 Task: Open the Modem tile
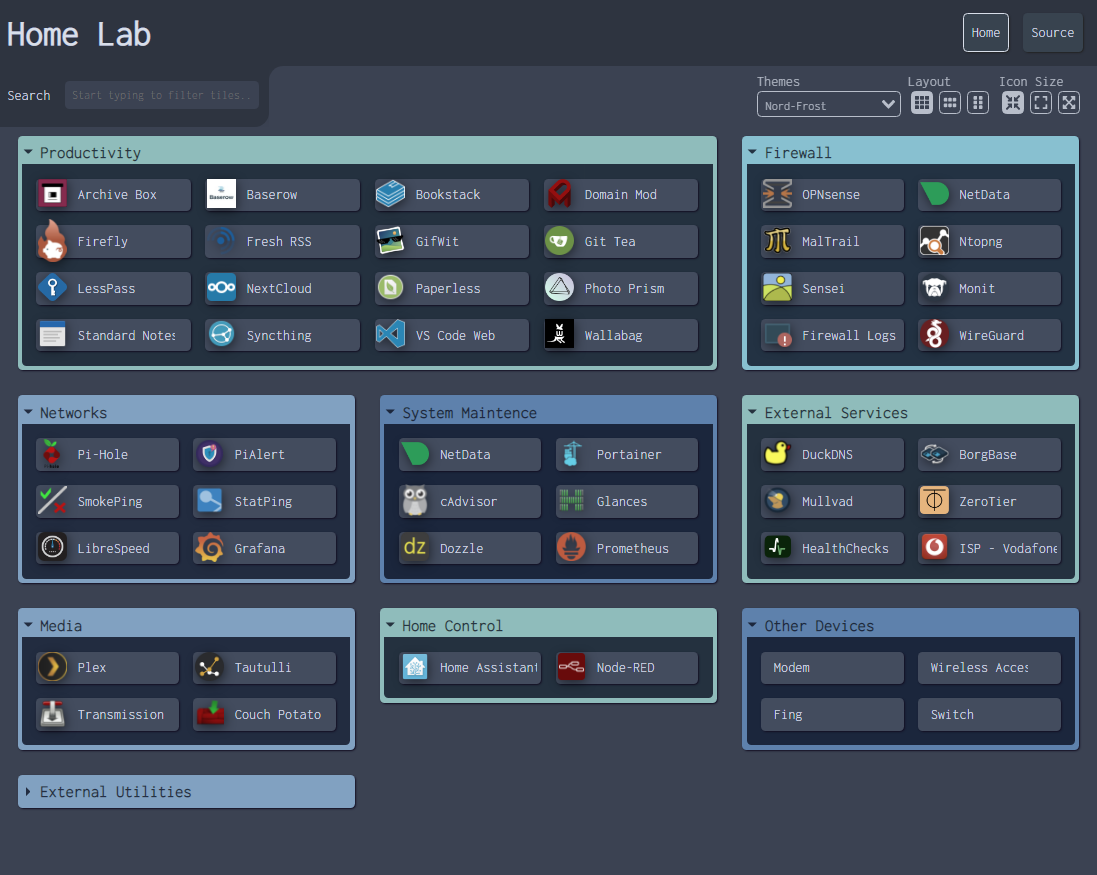tap(832, 667)
